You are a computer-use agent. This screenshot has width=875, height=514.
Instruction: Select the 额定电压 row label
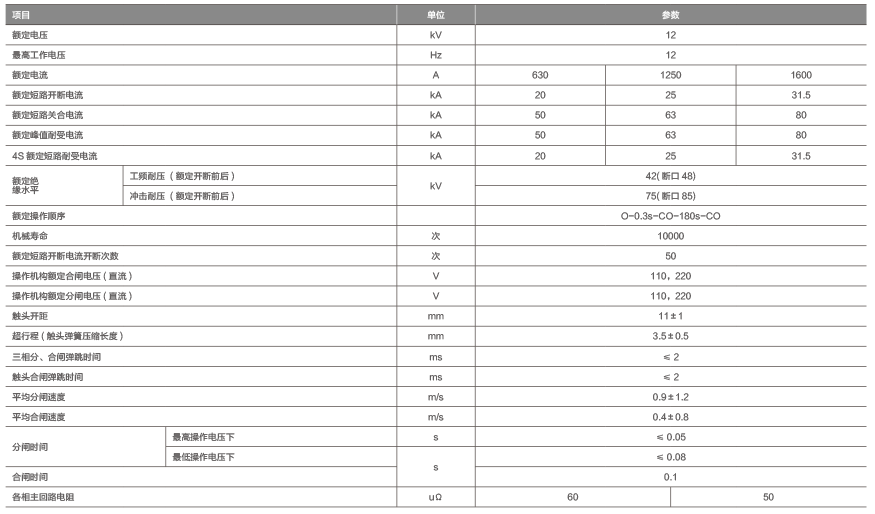pos(30,35)
